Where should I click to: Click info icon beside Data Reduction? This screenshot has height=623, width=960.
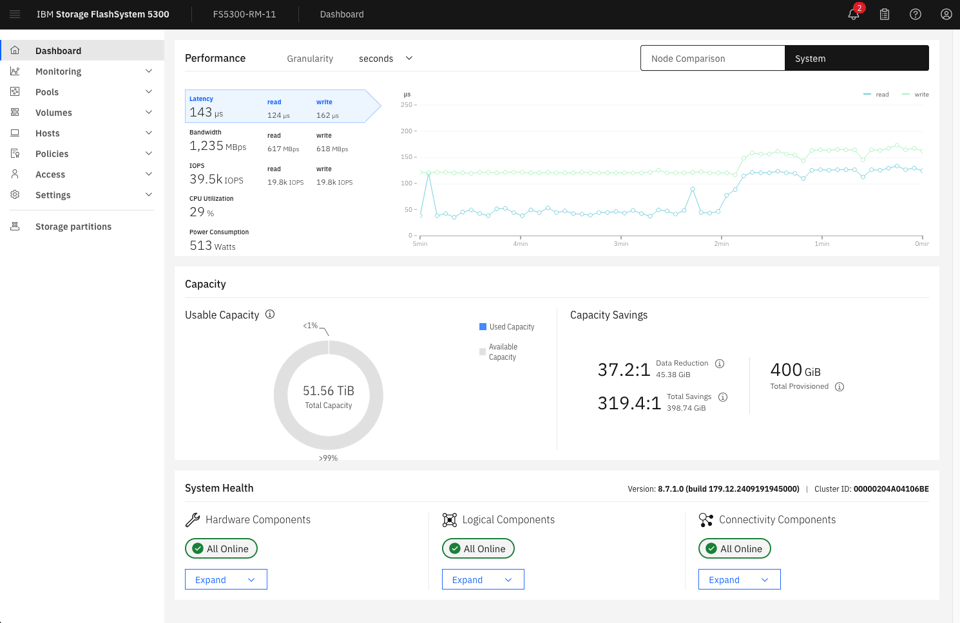[719, 364]
